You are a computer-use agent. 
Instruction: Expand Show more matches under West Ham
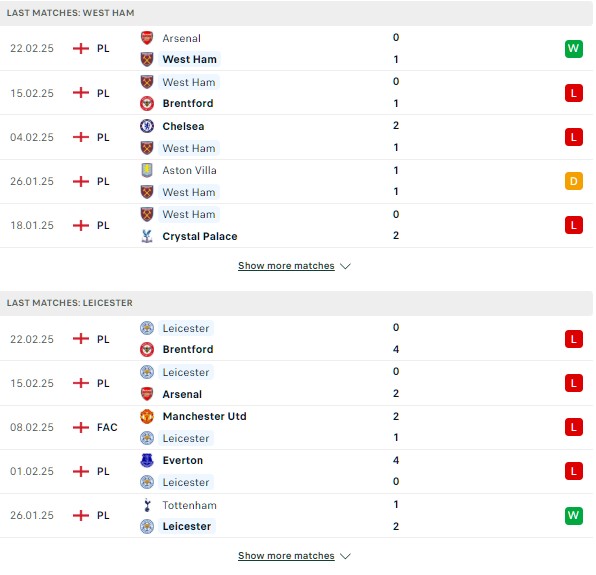pyautogui.click(x=286, y=266)
